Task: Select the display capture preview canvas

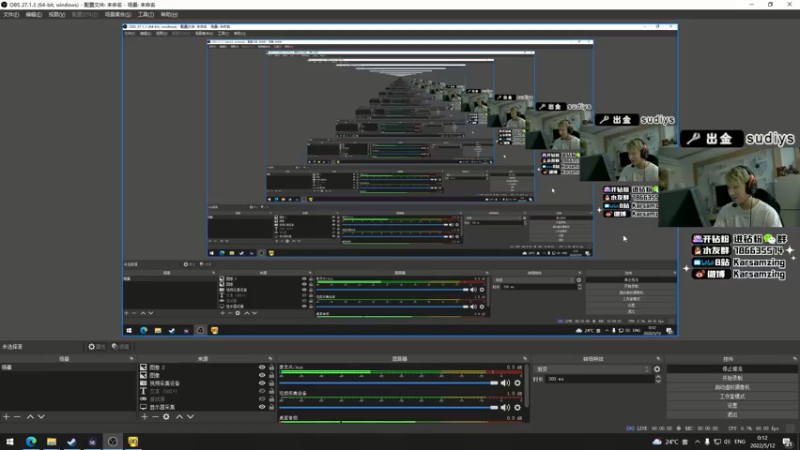Action: pyautogui.click(x=400, y=180)
